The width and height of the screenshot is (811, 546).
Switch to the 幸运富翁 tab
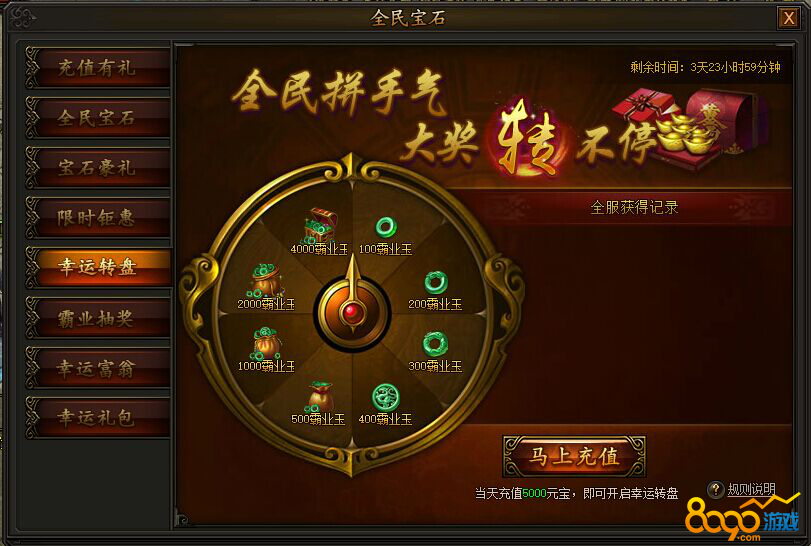[98, 368]
